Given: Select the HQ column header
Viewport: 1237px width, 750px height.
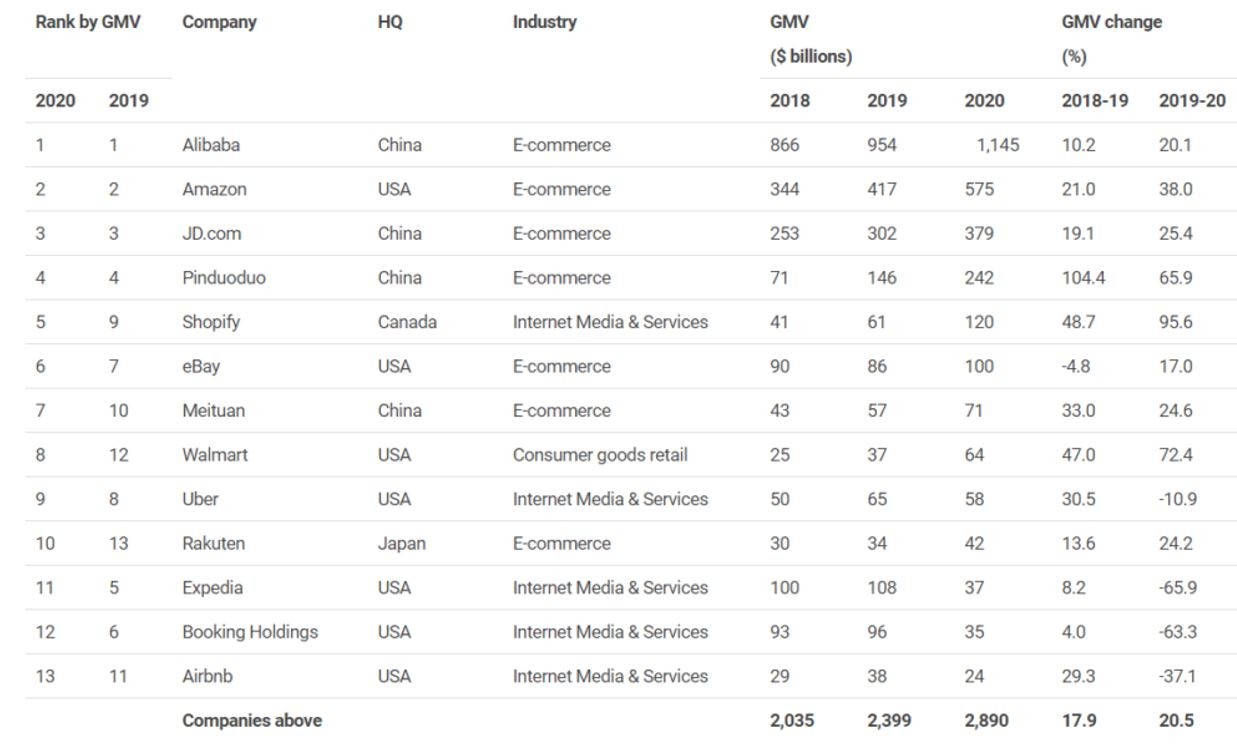Looking at the screenshot, I should [390, 22].
